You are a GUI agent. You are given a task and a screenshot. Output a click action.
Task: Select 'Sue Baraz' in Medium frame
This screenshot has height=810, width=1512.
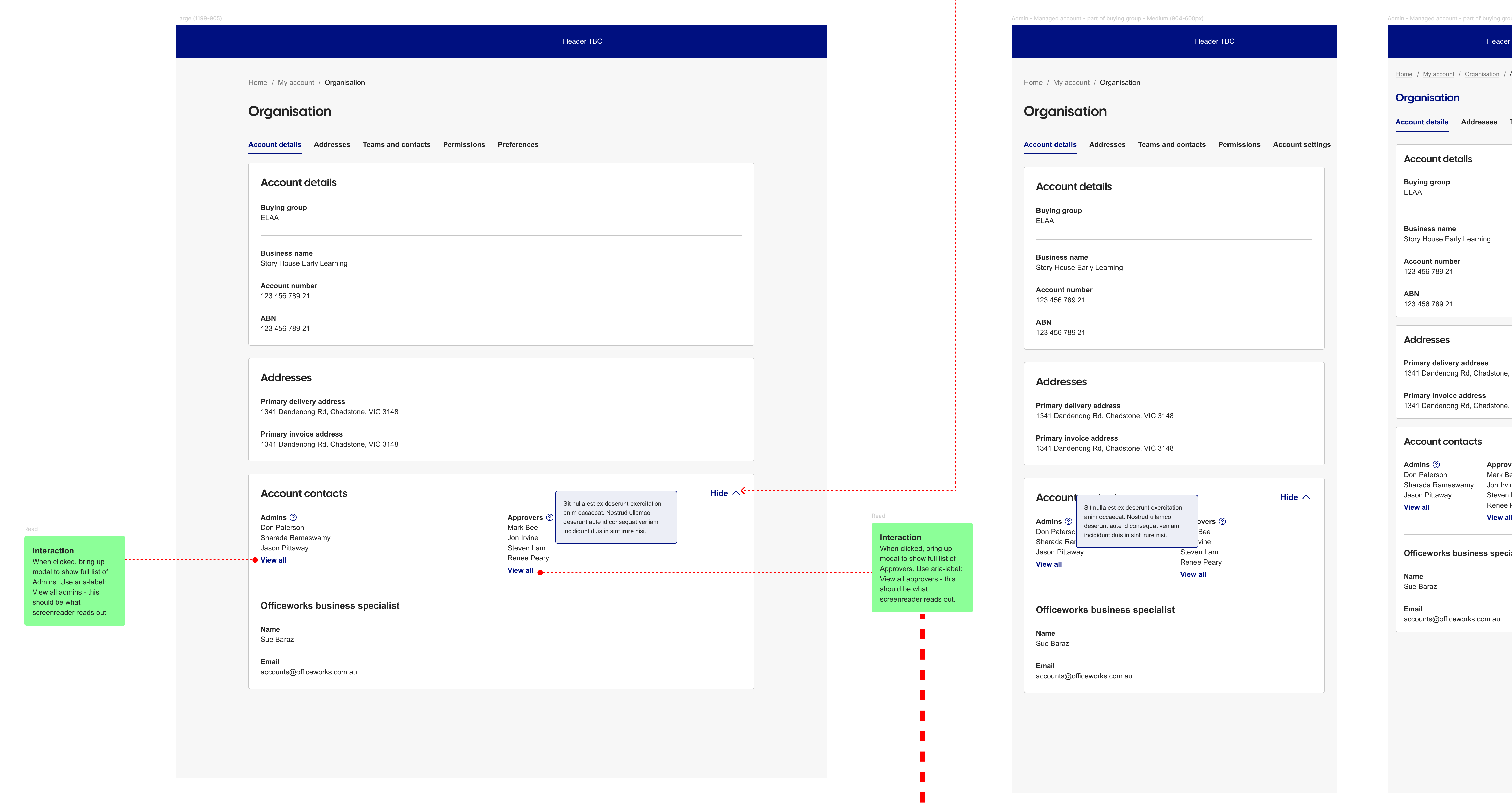tap(1052, 644)
